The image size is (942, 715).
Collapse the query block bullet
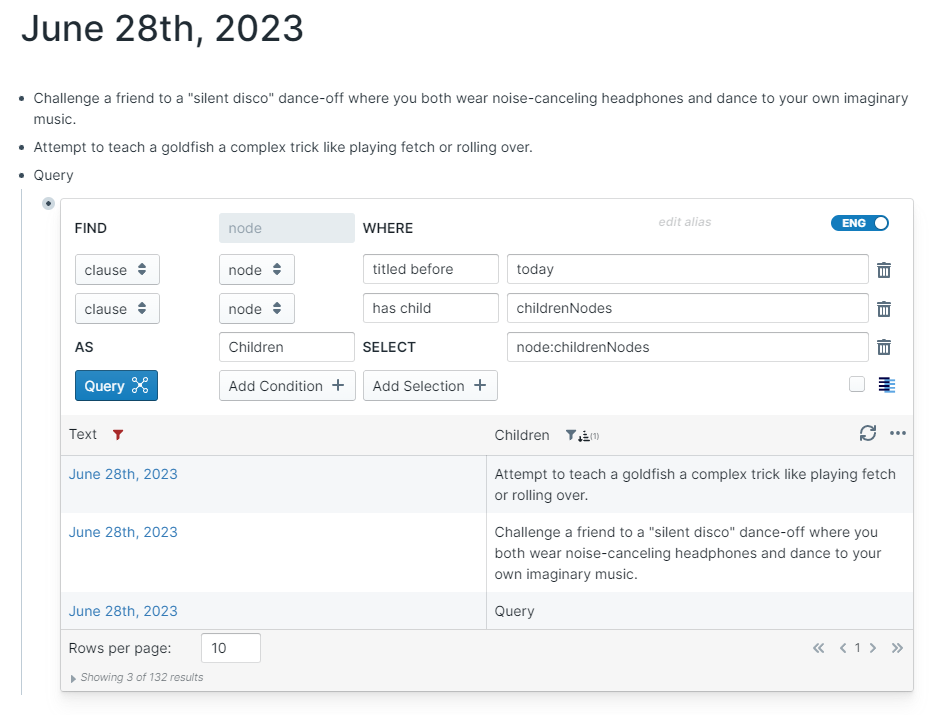(48, 204)
